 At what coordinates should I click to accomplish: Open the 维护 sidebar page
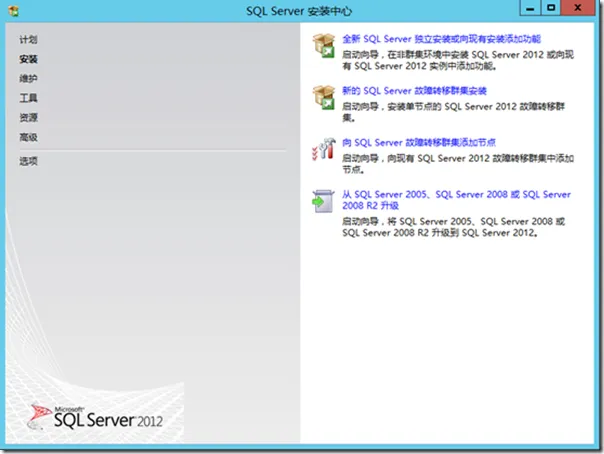point(28,79)
